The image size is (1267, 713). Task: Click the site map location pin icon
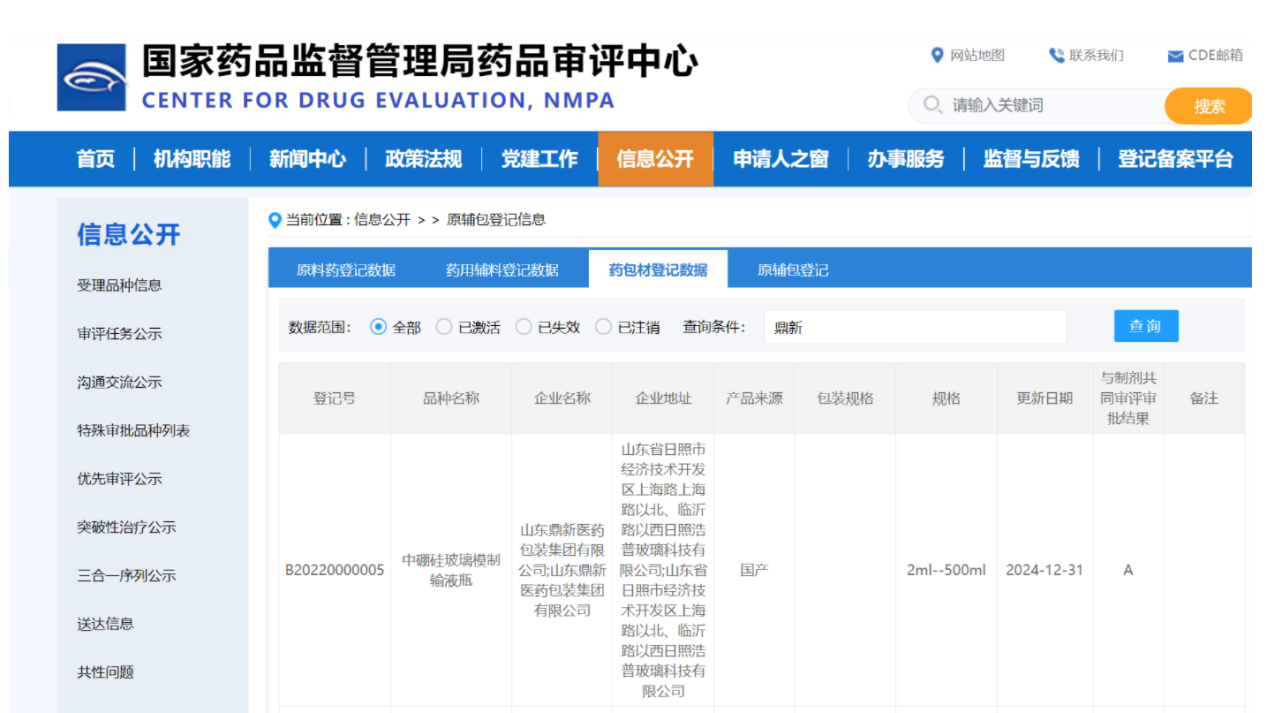pos(937,55)
